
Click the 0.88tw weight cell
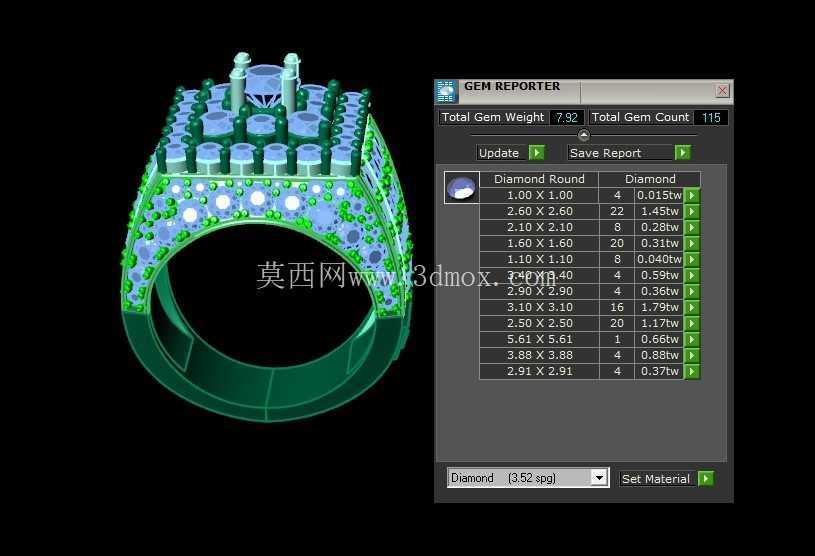pos(659,355)
